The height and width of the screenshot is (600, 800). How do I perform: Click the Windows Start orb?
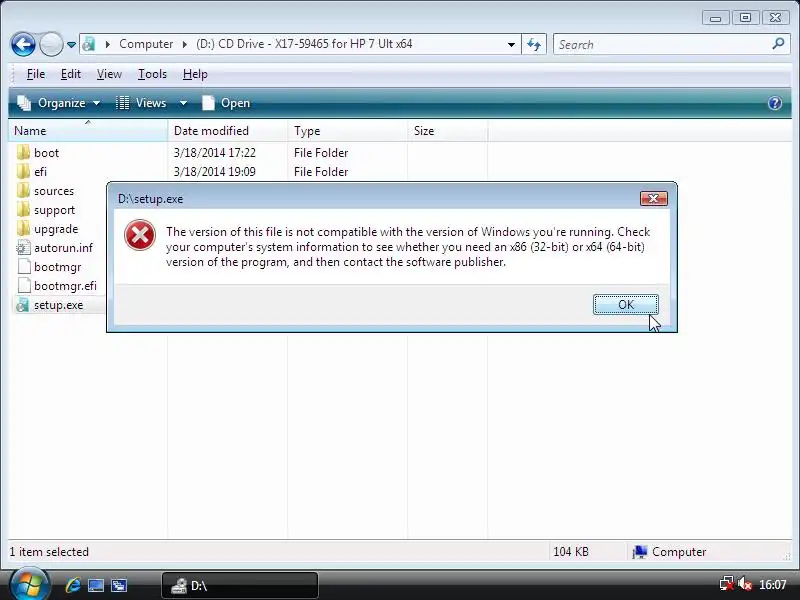click(x=29, y=584)
